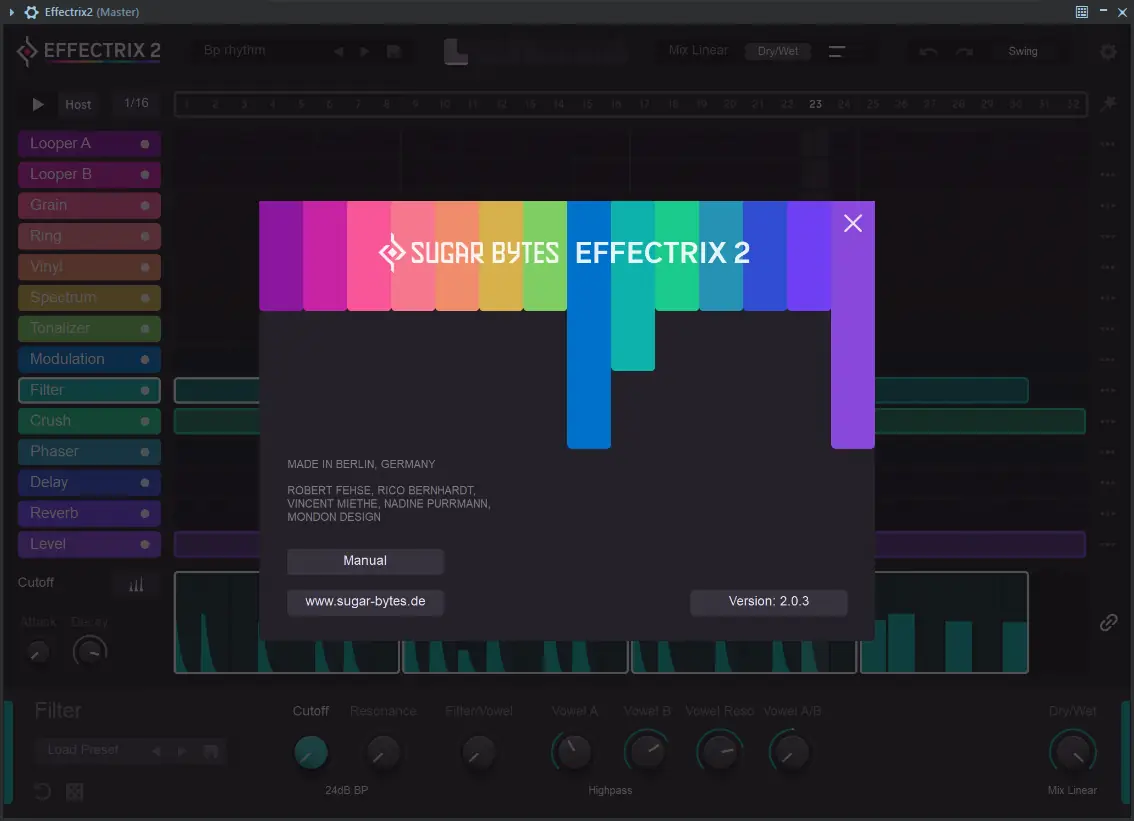
Task: Toggle the Modulation power dot
Action: [145, 360]
